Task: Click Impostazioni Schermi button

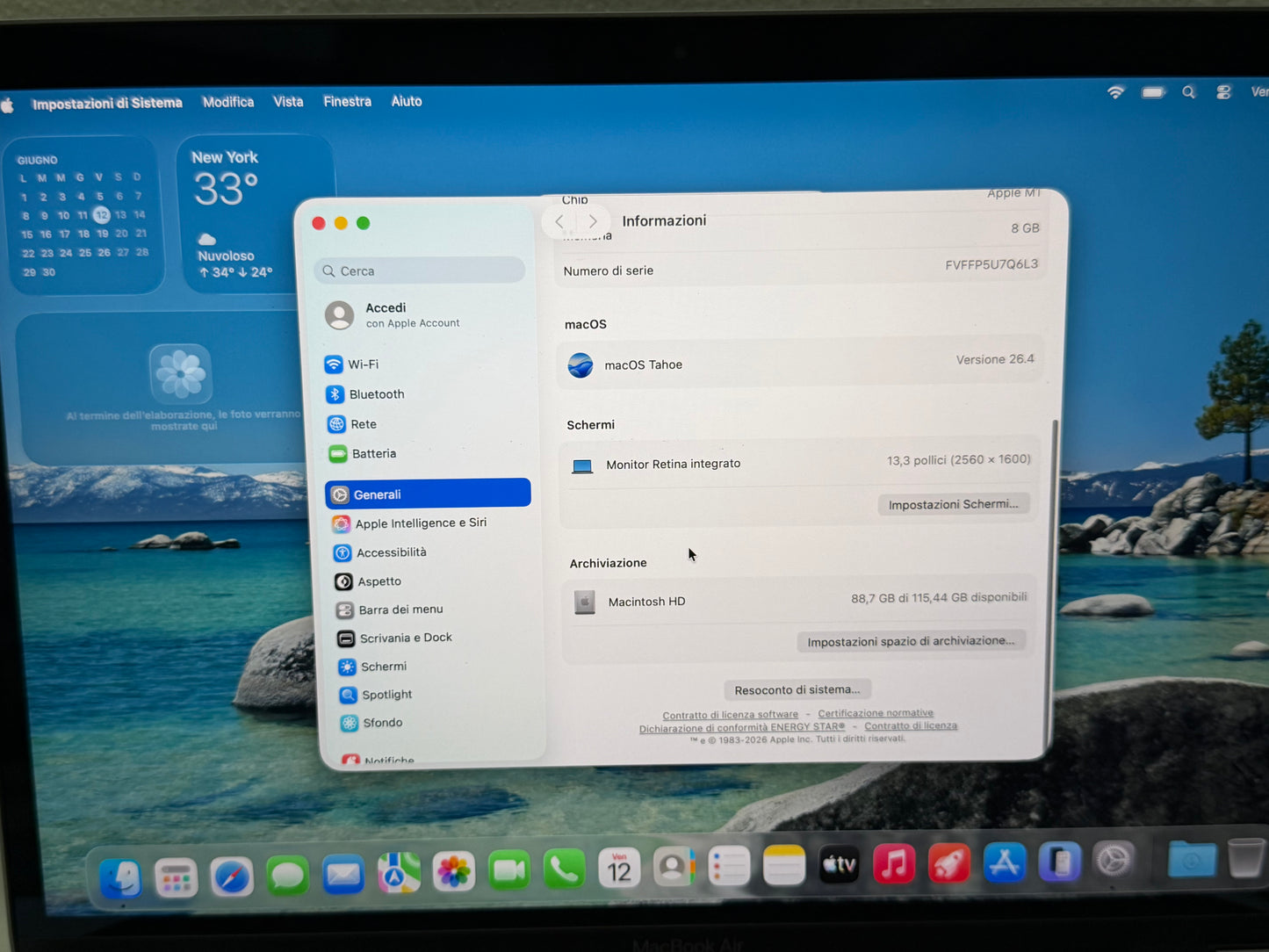Action: click(954, 504)
